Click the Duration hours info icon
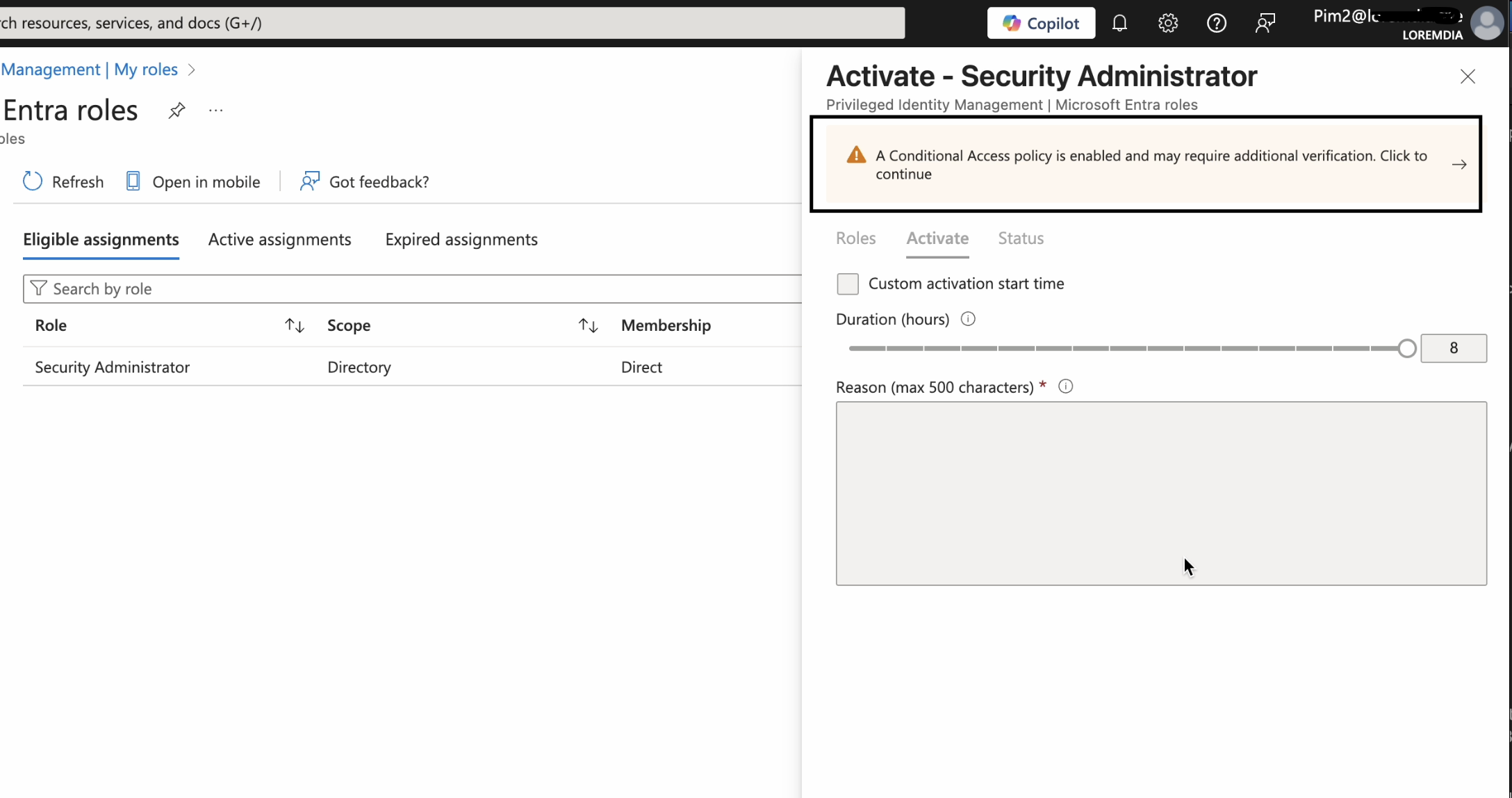This screenshot has height=798, width=1512. tap(968, 319)
